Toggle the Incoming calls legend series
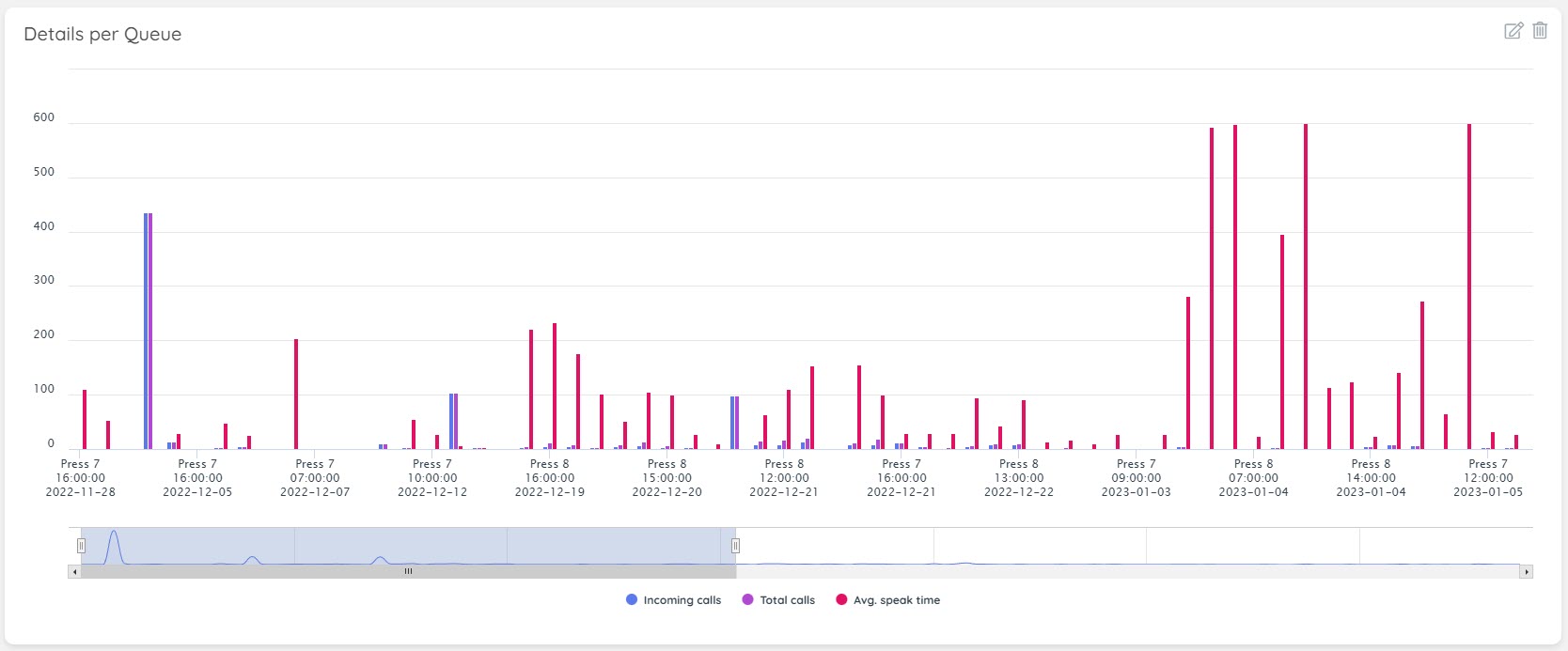The height and width of the screenshot is (651, 1568). (673, 600)
